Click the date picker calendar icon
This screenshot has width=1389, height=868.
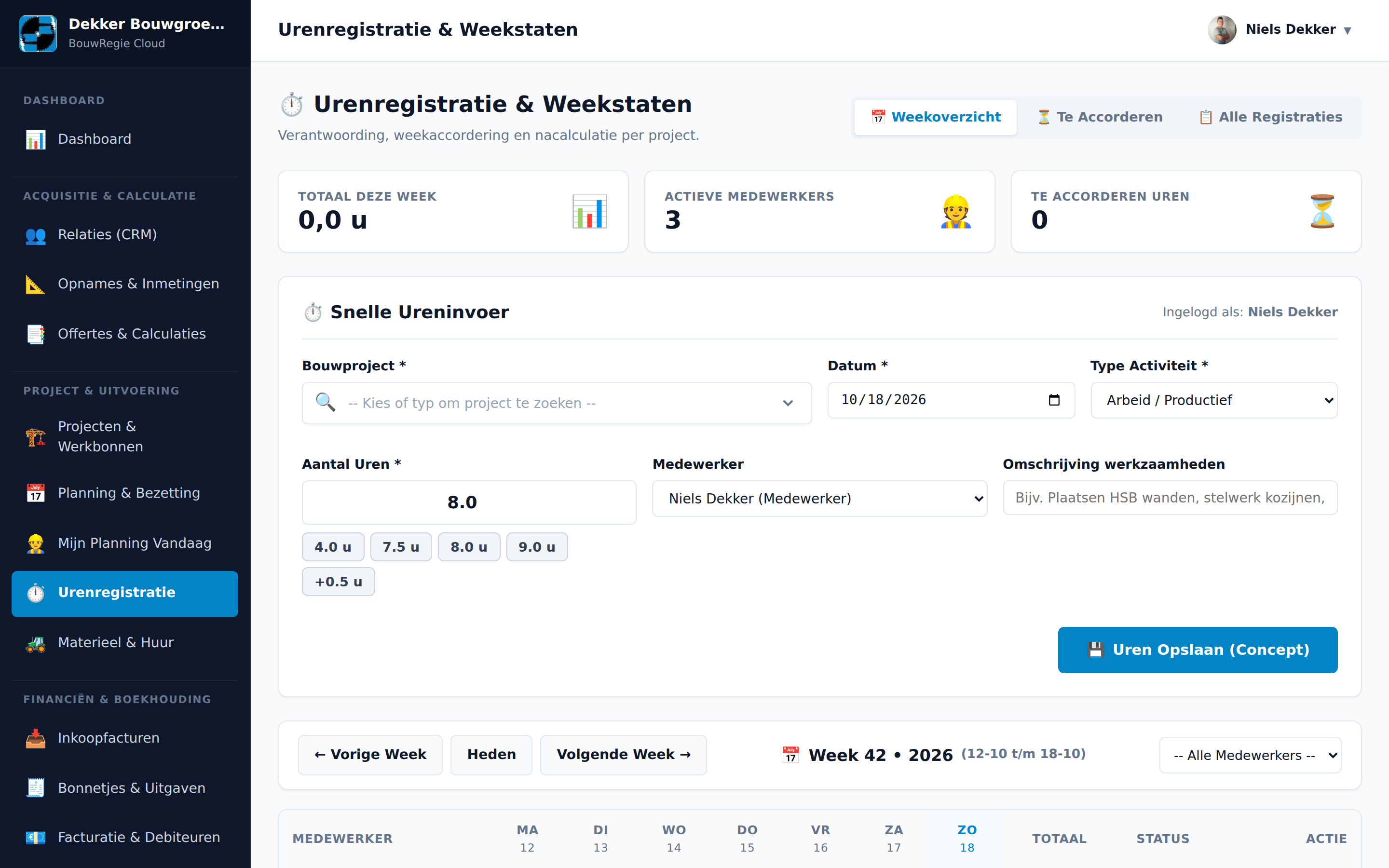coord(1054,400)
